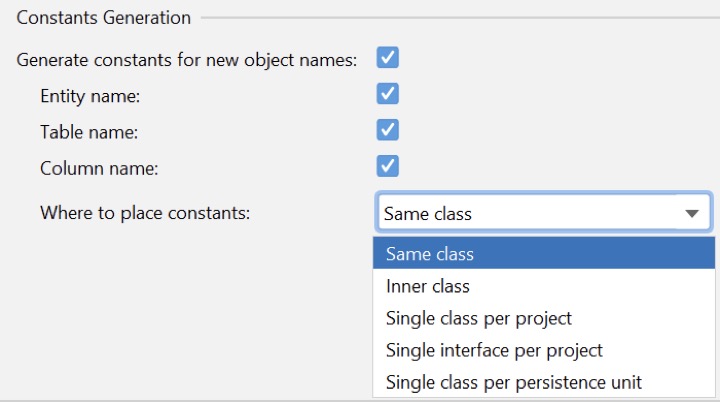Click the Table name label
Image resolution: width=720 pixels, height=402 pixels.
coord(89,132)
